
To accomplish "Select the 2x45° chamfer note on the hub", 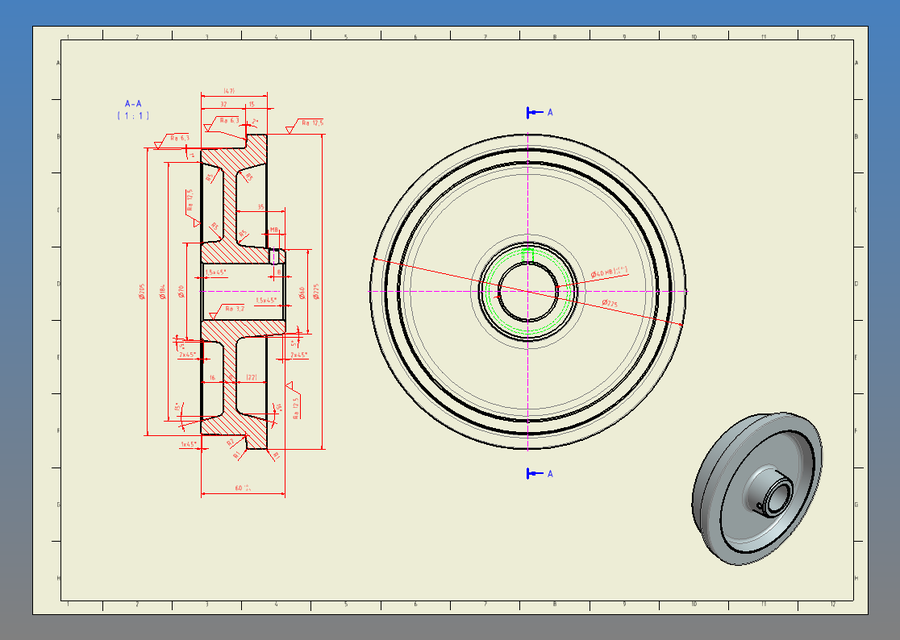I will click(186, 354).
